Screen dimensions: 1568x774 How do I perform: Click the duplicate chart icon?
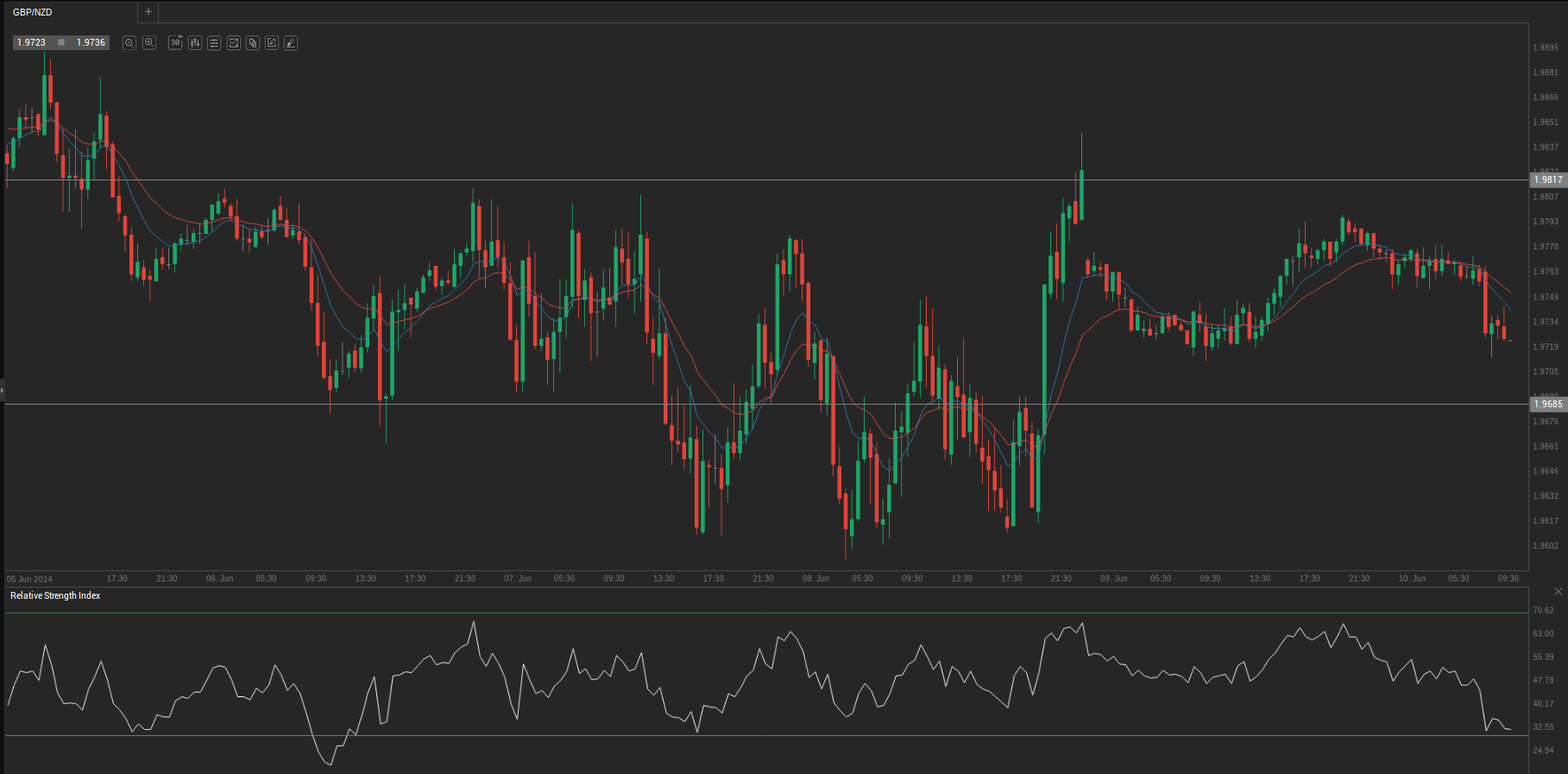coord(253,42)
